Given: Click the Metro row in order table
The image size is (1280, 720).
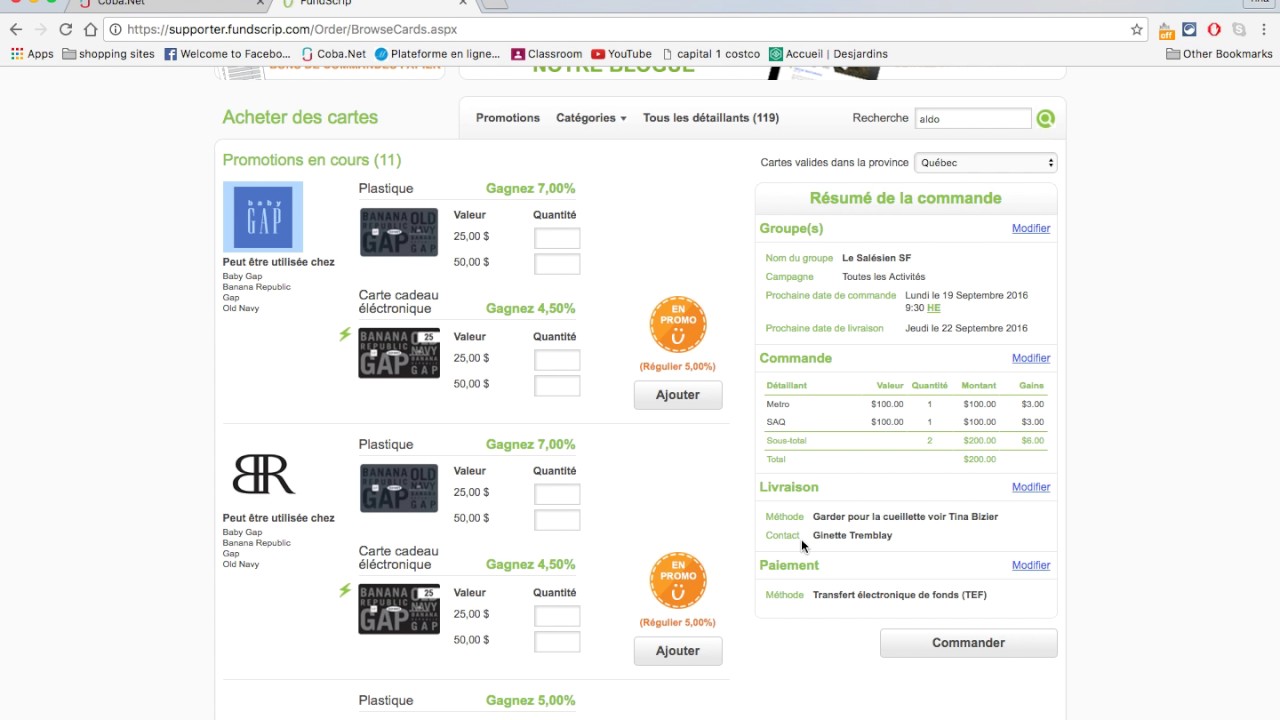Looking at the screenshot, I should (x=905, y=404).
